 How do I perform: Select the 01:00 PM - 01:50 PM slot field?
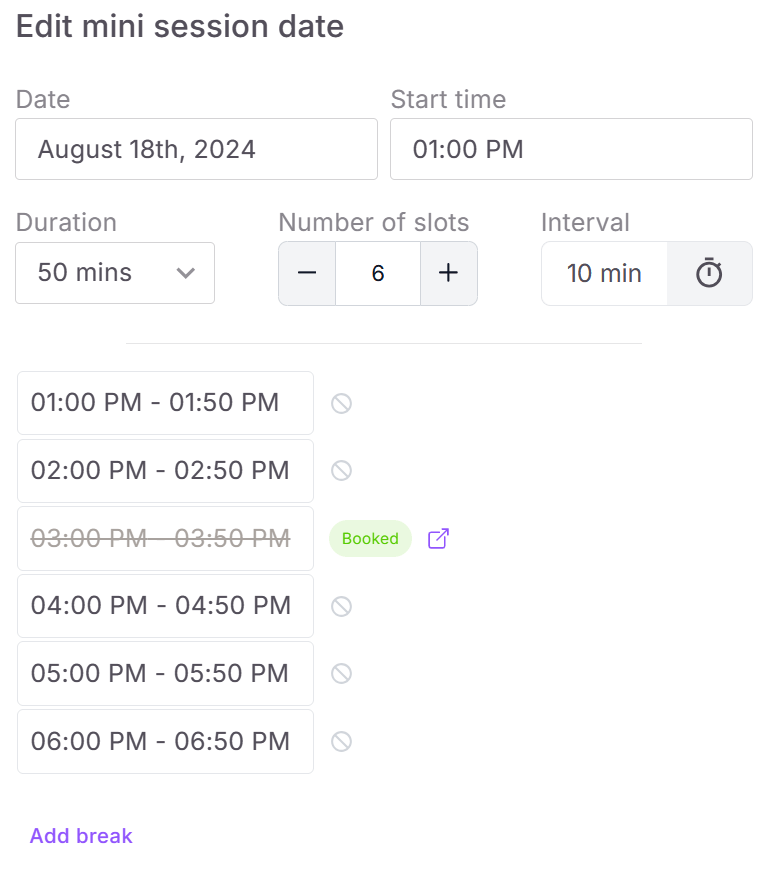pos(165,403)
